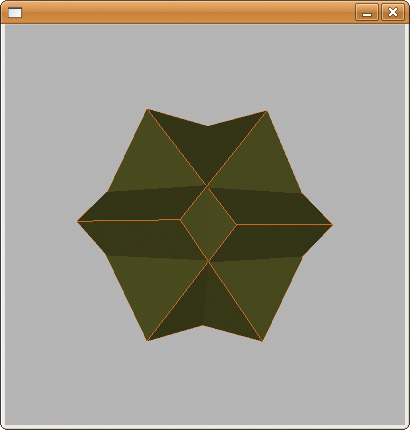This screenshot has height=430, width=410.
Task: Click the top-right vertex of the star
Action: (267, 111)
